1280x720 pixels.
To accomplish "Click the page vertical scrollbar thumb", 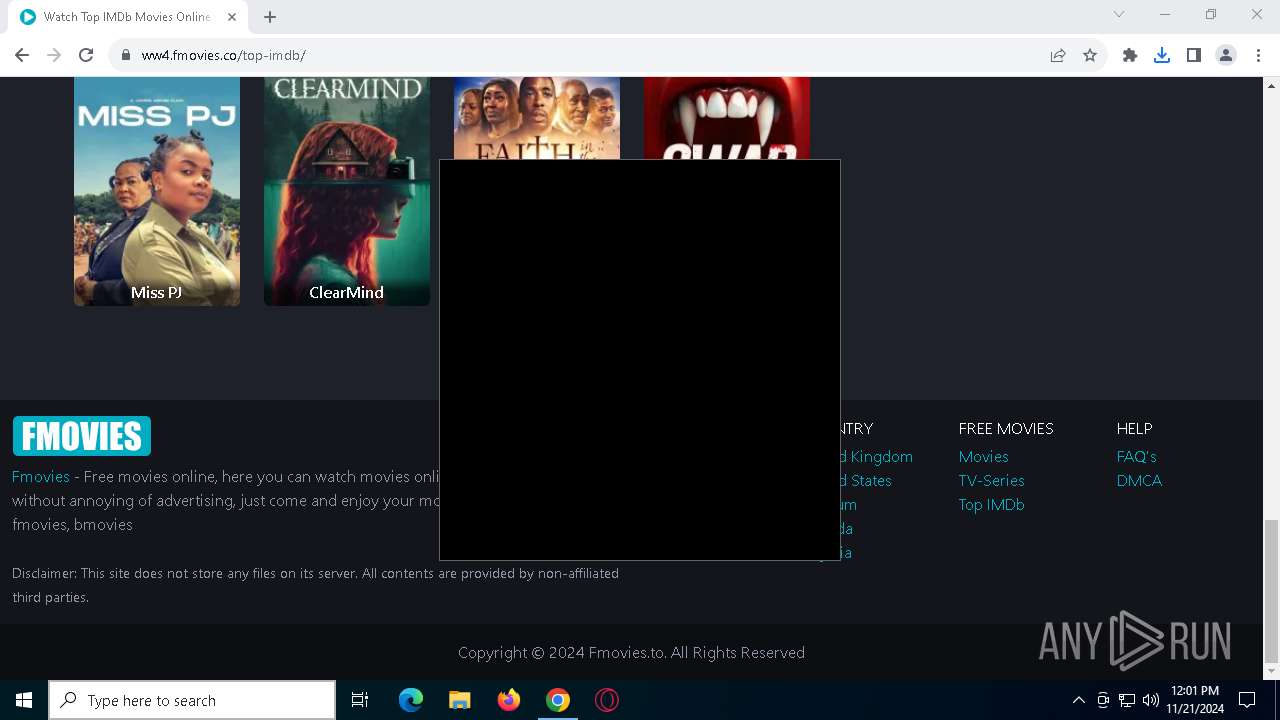I will 1271,592.
